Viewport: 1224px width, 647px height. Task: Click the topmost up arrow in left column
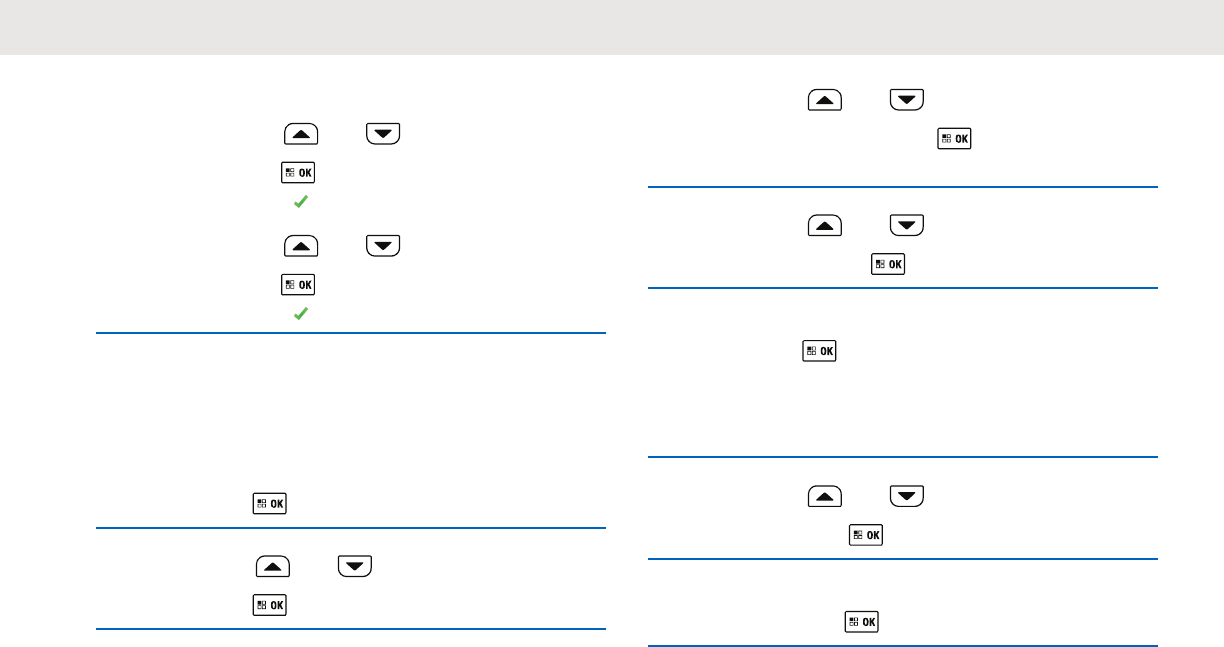(x=302, y=135)
